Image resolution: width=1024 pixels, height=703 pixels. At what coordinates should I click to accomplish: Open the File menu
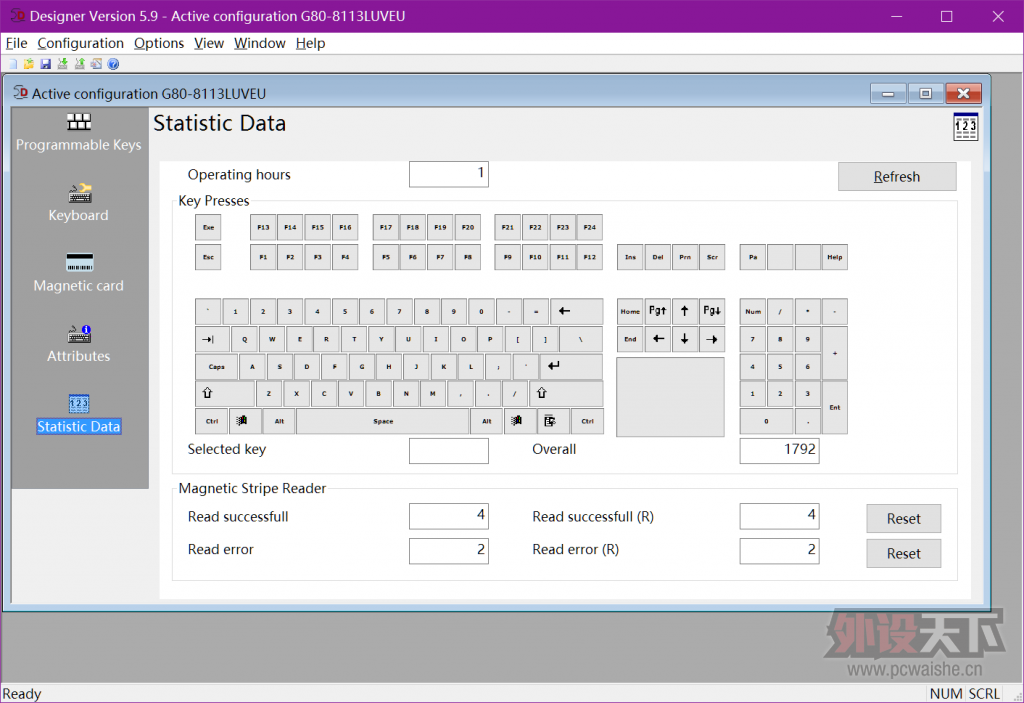coord(16,43)
